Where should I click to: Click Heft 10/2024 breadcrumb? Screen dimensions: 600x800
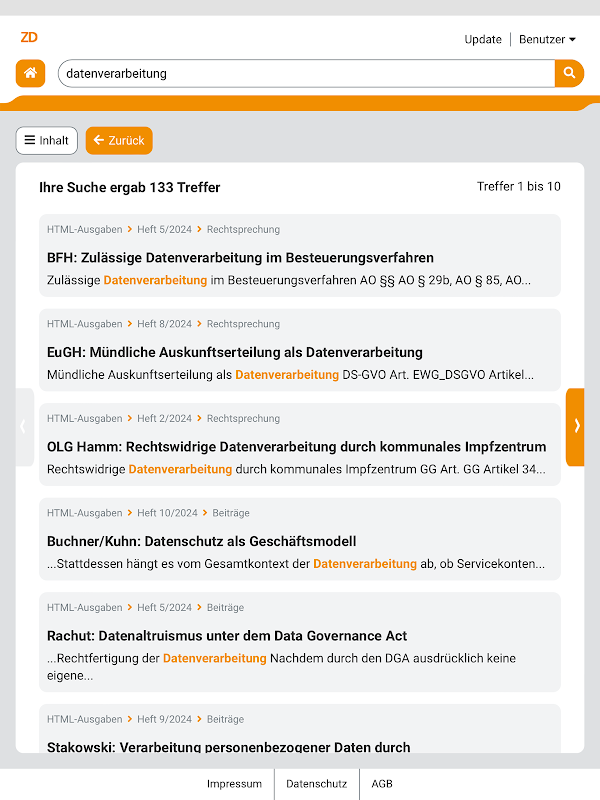point(167,513)
